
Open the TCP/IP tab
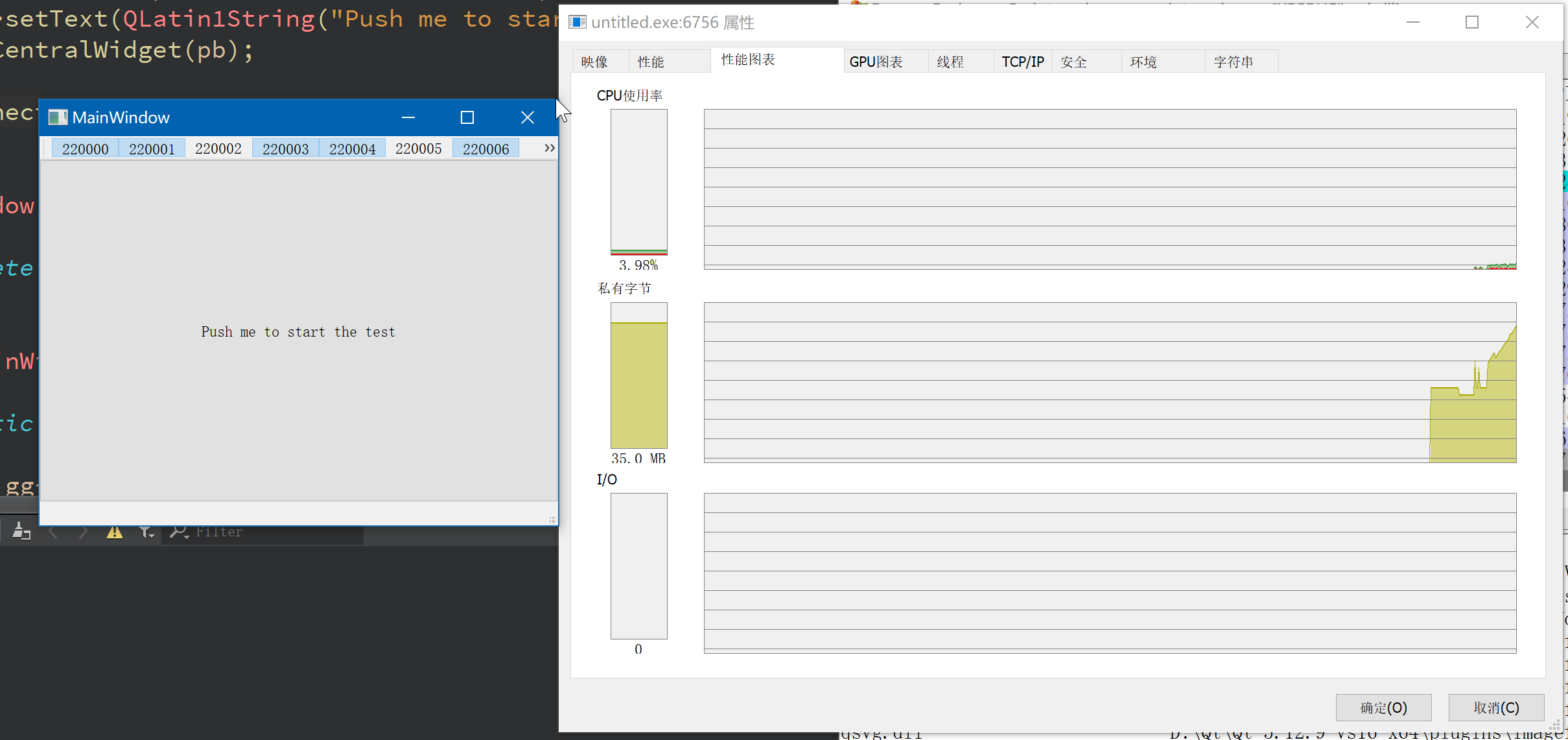pos(1022,62)
